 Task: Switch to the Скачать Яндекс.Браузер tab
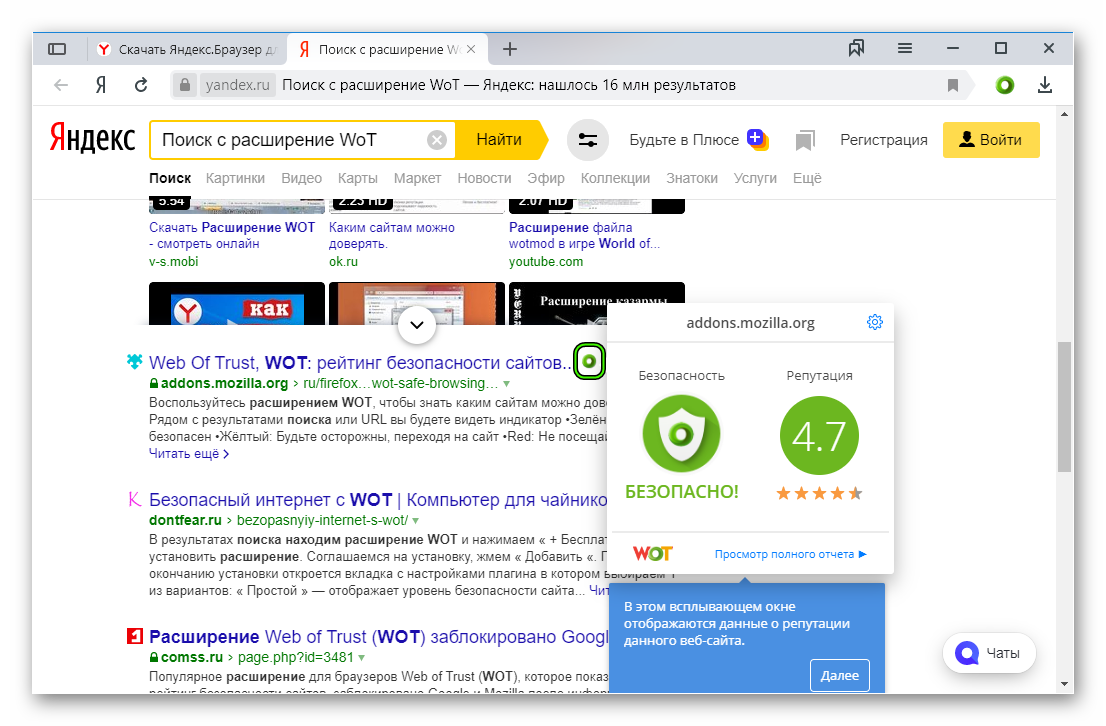point(187,49)
